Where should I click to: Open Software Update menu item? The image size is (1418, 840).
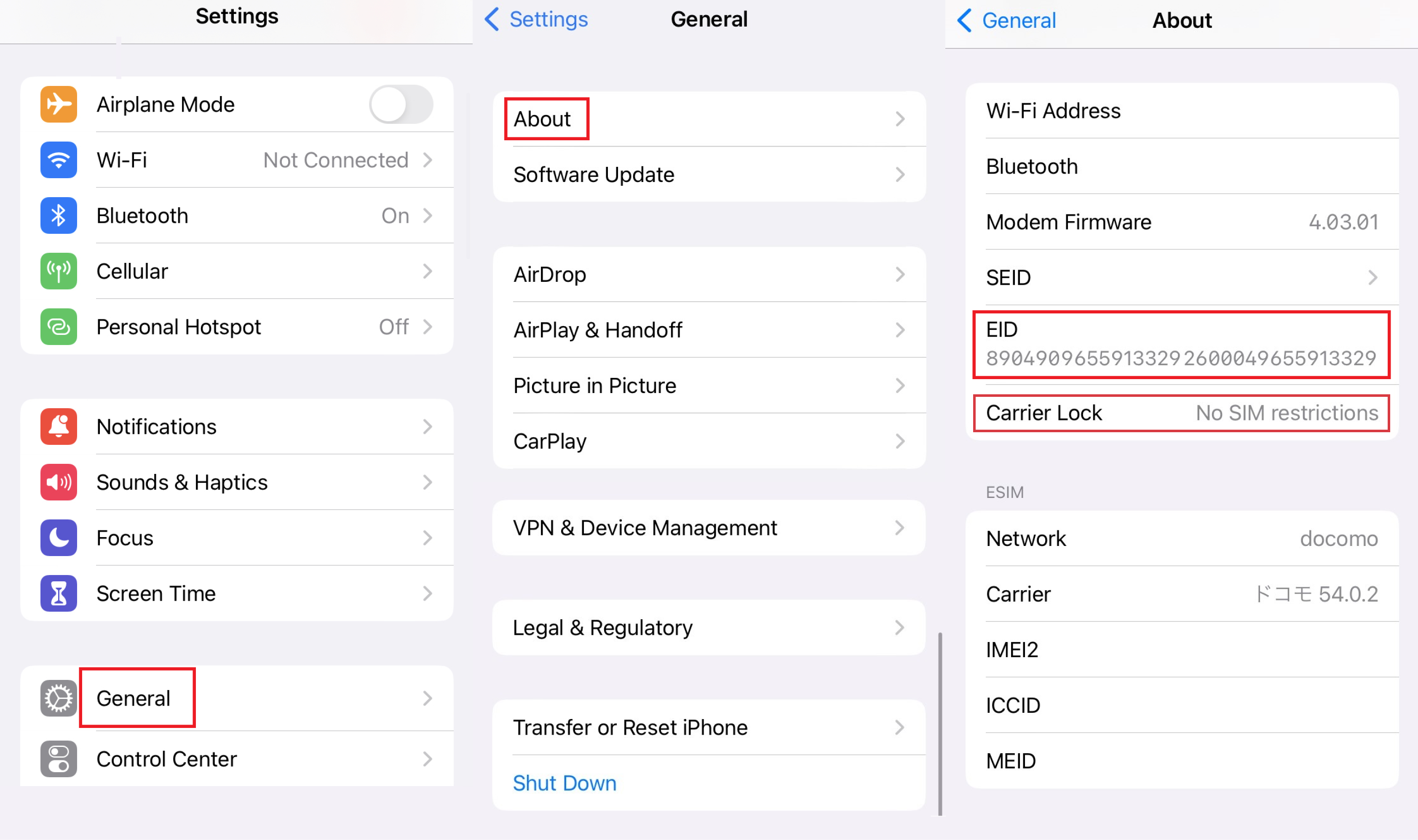(708, 175)
